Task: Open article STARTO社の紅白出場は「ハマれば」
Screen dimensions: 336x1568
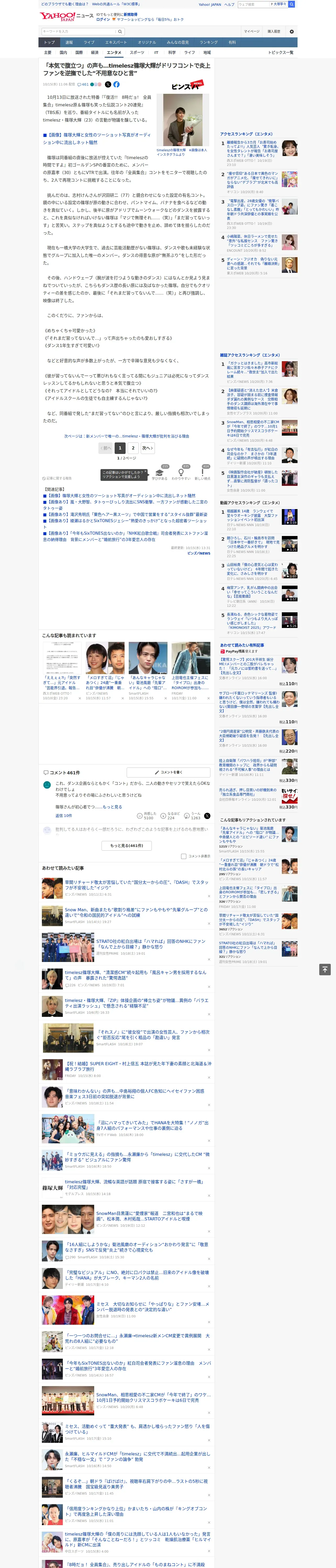Action: 151,944
